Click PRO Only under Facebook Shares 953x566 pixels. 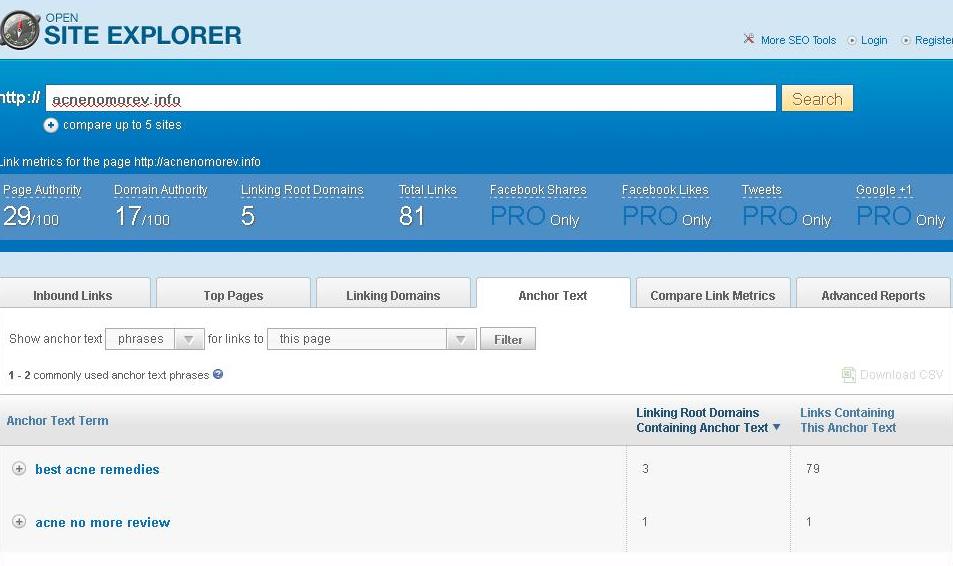(535, 216)
